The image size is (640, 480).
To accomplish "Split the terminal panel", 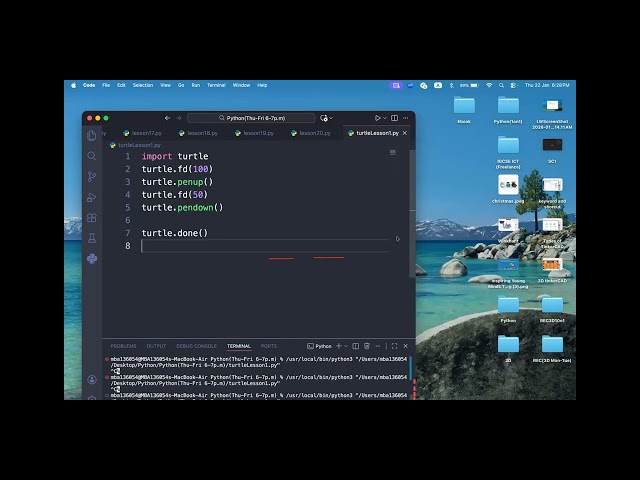I will tap(356, 346).
